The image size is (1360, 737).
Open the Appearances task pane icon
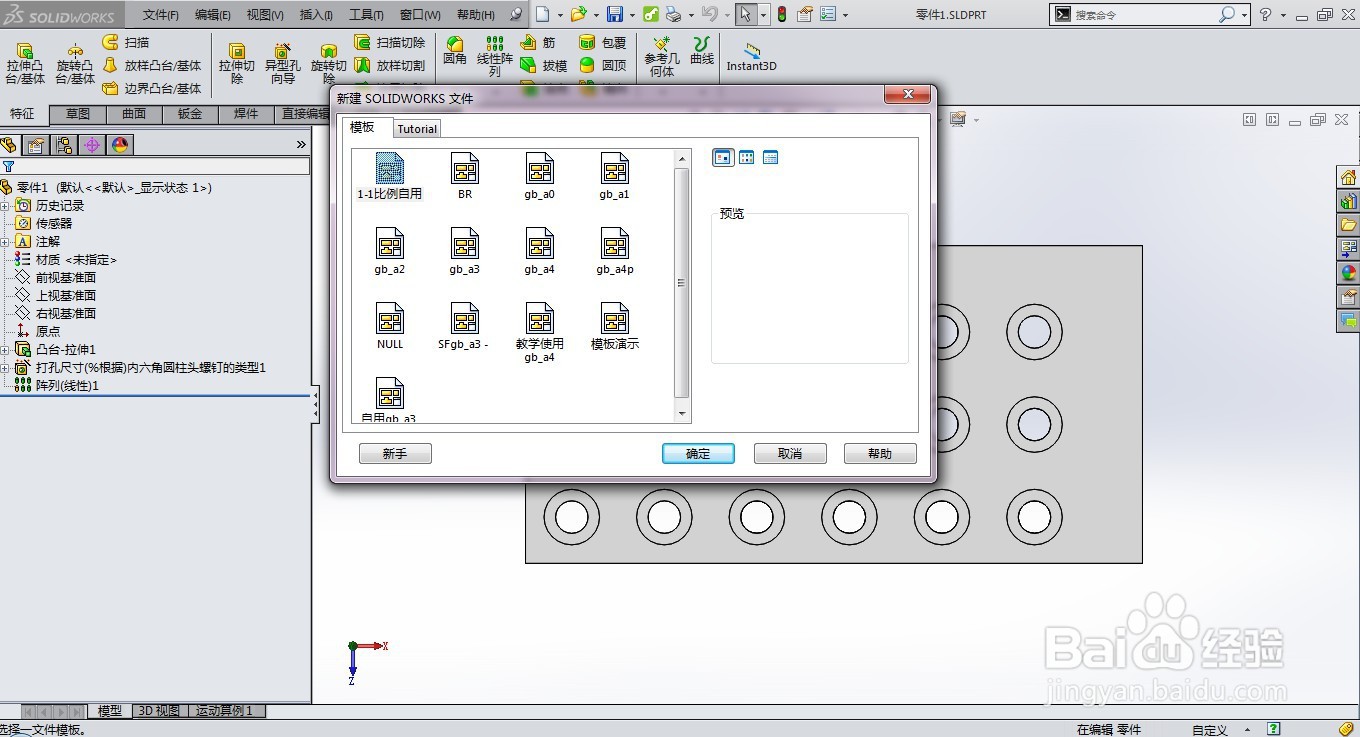(x=1348, y=273)
